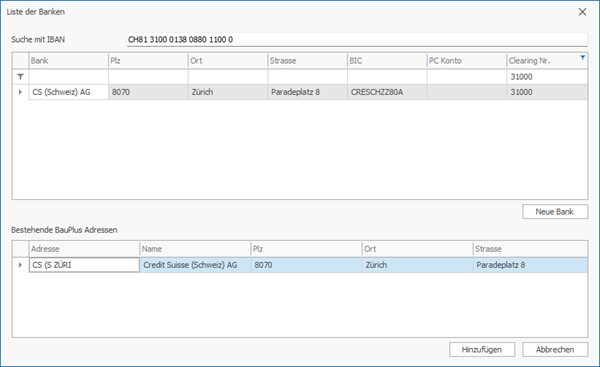Screen dimensions: 600x367
Task: Click the filter icon on Clearing Nr. column
Action: (582, 58)
